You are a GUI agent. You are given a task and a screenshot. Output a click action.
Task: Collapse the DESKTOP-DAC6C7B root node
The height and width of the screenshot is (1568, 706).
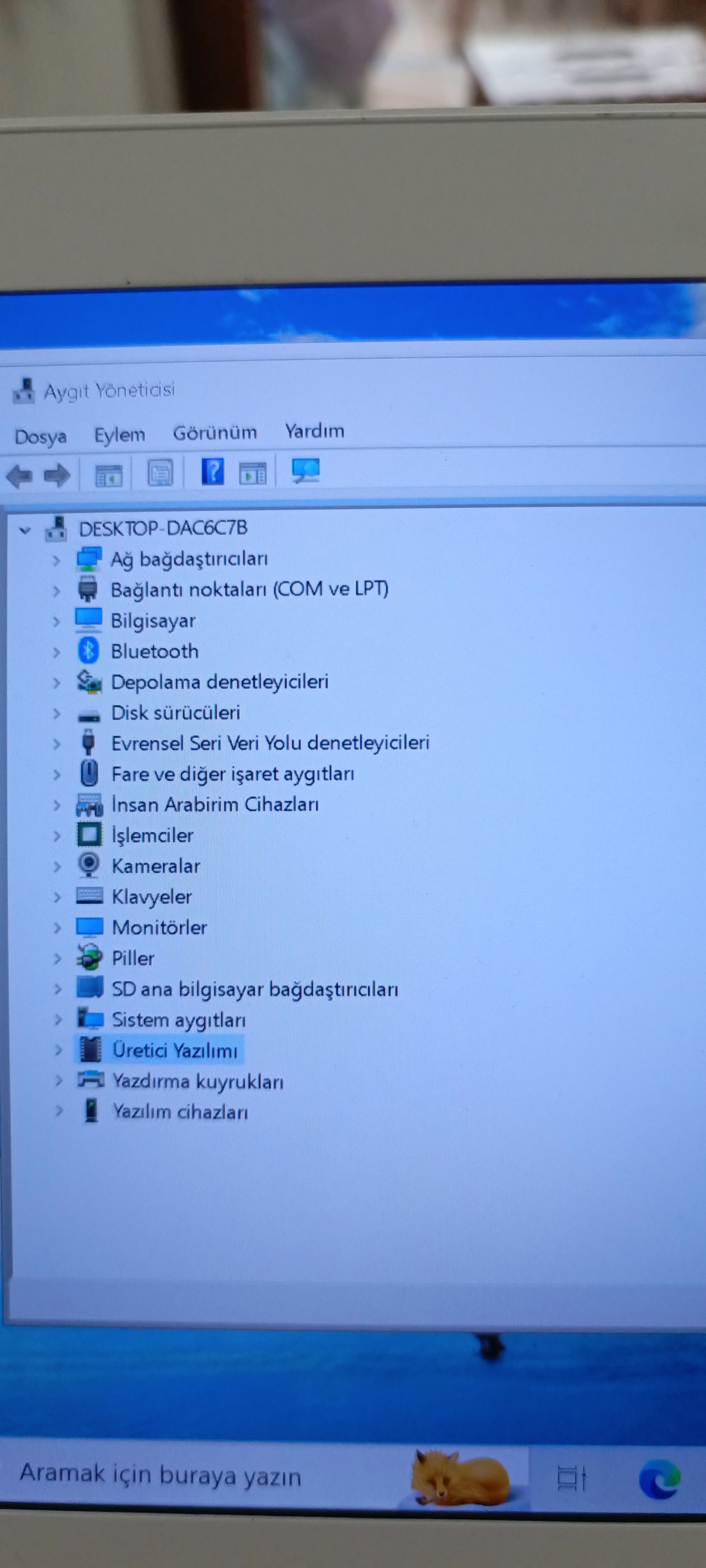tap(25, 530)
